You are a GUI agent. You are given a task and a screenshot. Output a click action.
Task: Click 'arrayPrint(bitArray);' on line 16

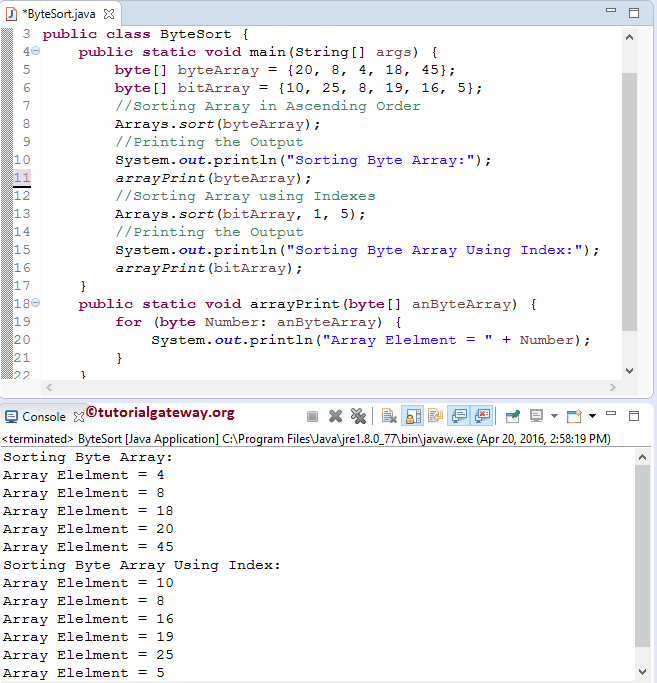(x=209, y=268)
